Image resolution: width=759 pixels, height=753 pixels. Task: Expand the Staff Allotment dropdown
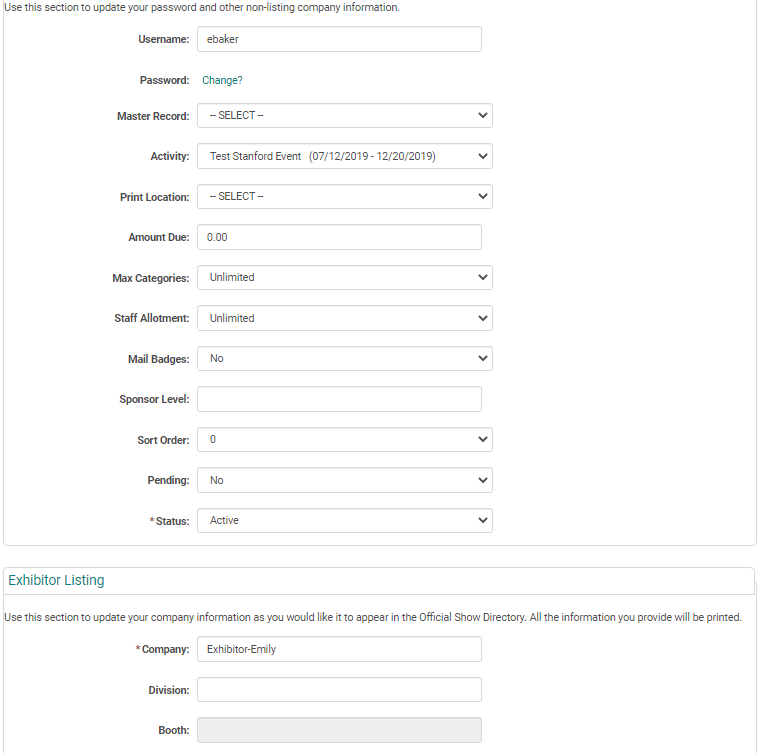[x=344, y=318]
